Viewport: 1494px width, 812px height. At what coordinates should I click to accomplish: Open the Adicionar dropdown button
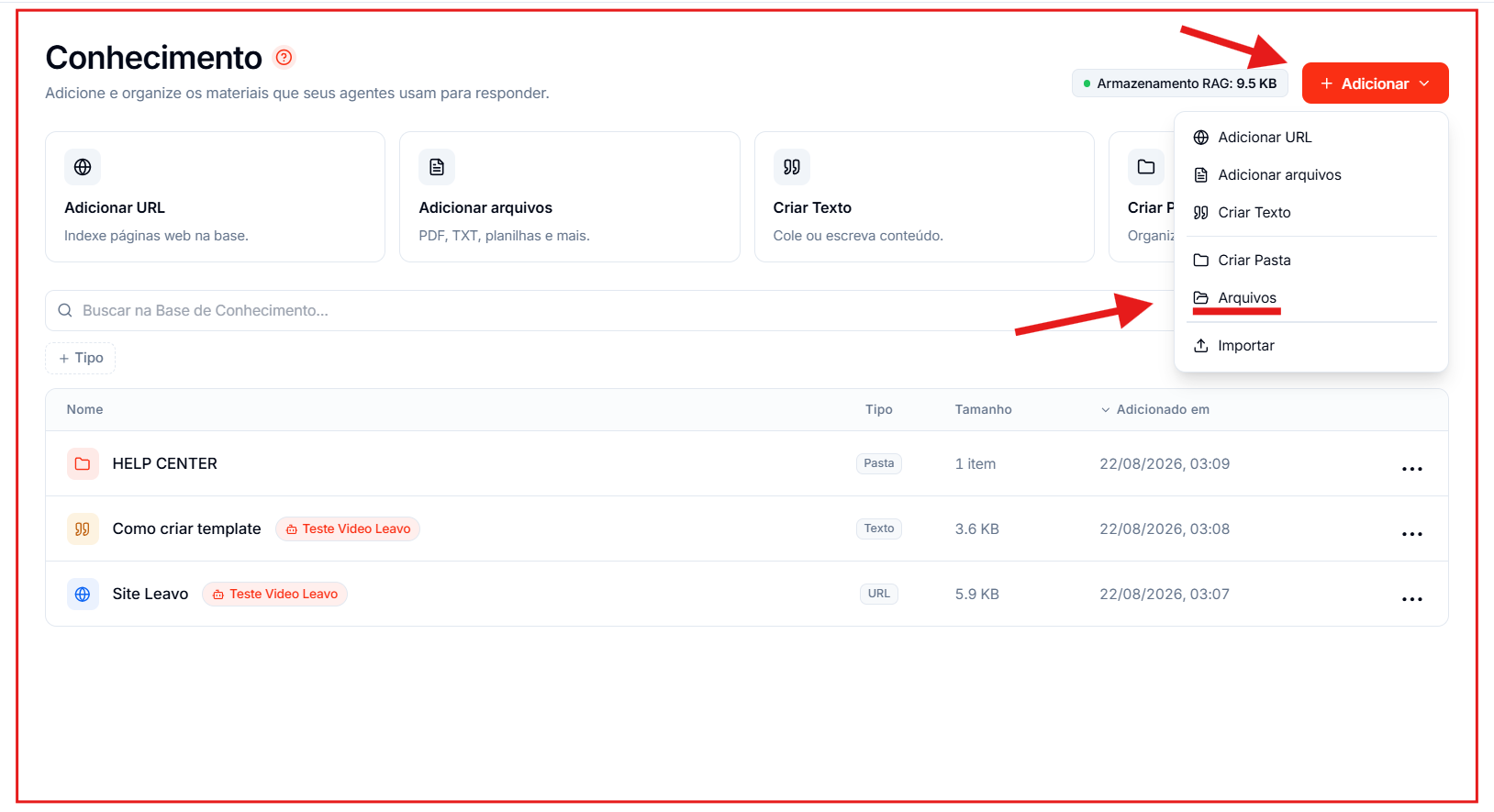[1375, 83]
